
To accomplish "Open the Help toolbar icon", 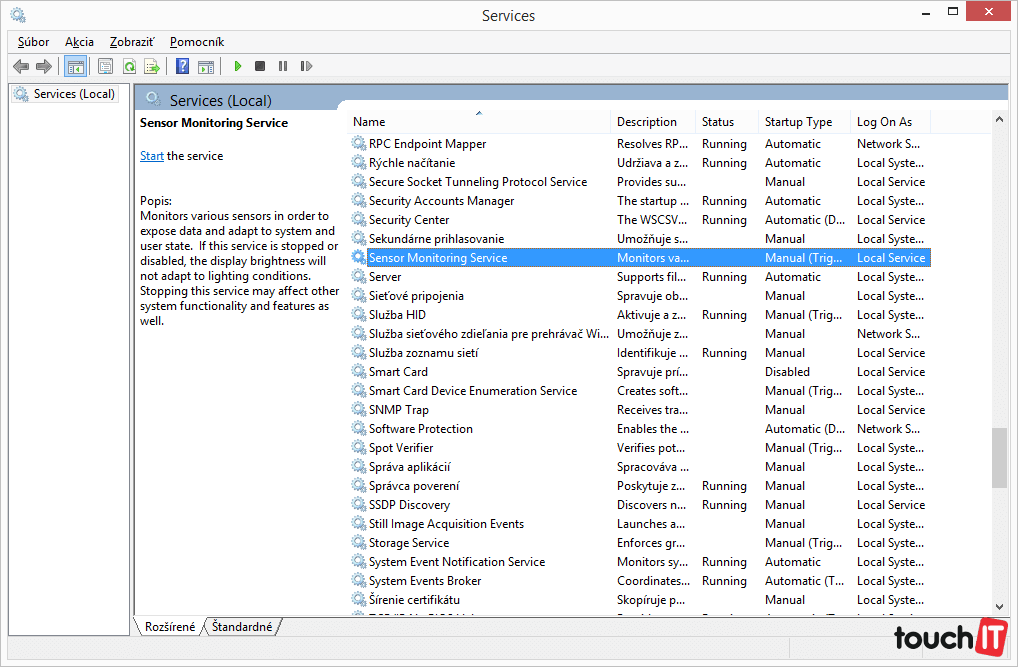I will tap(182, 66).
